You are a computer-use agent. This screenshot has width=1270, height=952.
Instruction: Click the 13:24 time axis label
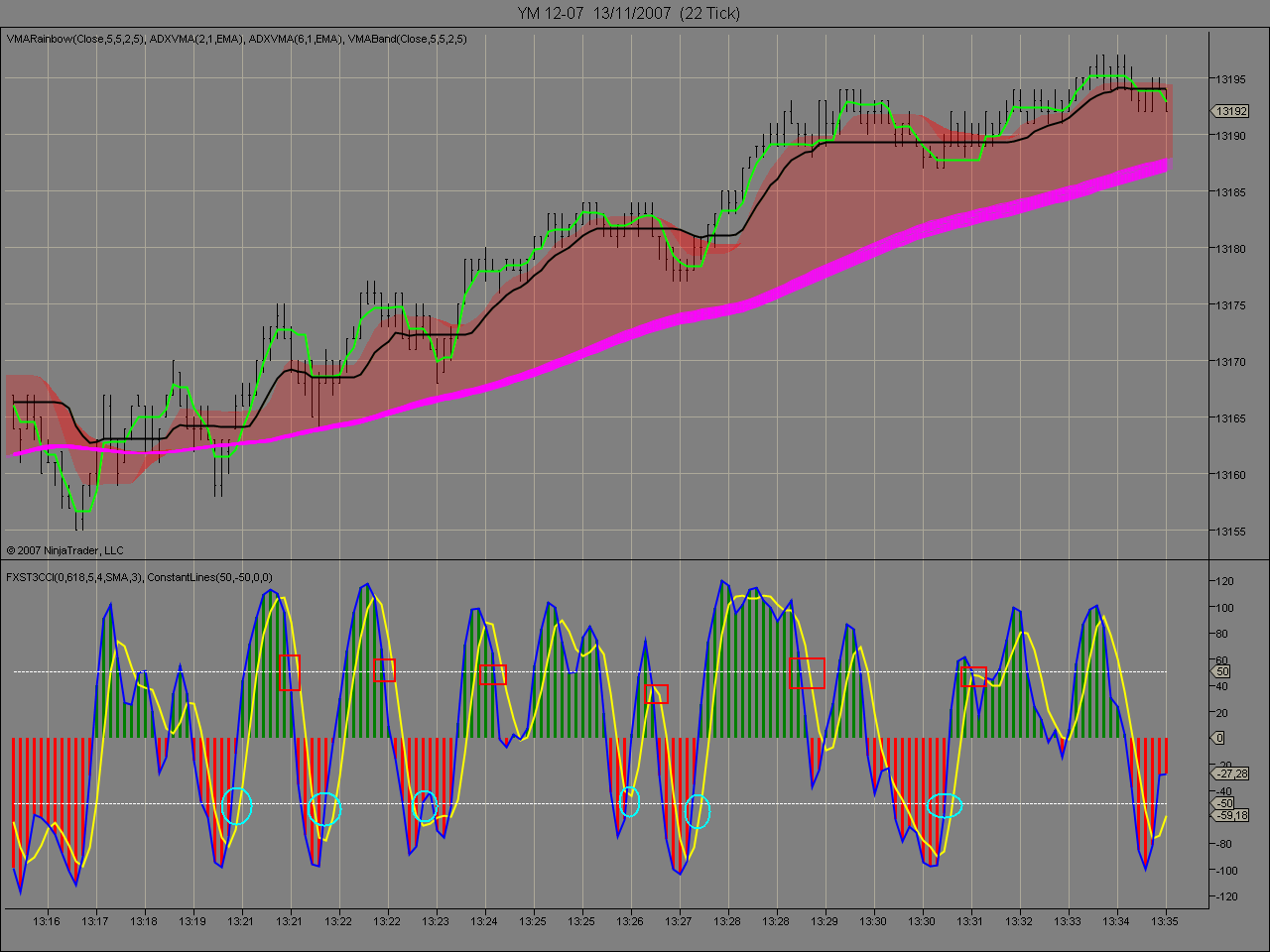coord(484,921)
